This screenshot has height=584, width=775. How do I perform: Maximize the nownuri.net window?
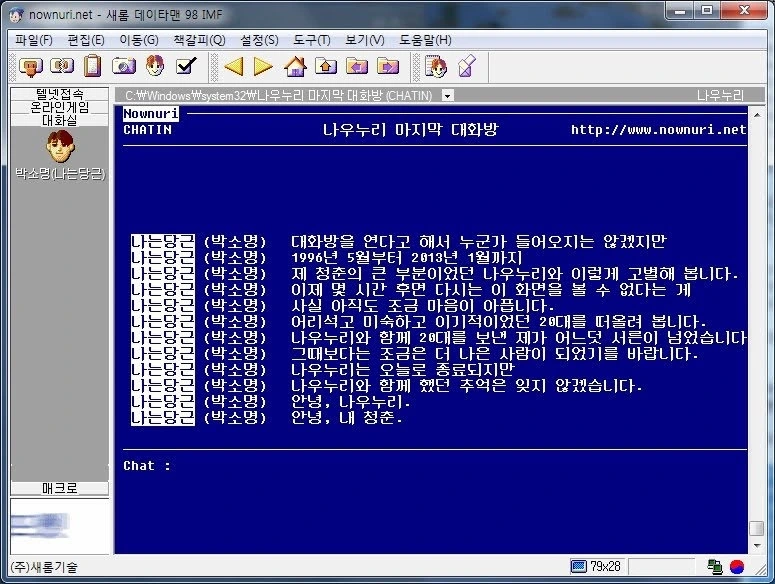click(707, 10)
